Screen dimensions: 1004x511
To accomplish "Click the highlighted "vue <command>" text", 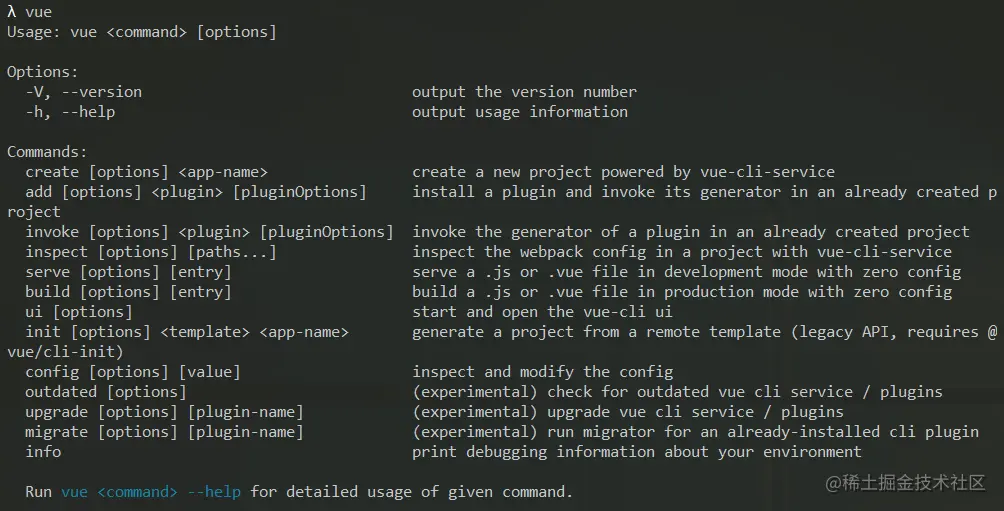I will click(119, 492).
